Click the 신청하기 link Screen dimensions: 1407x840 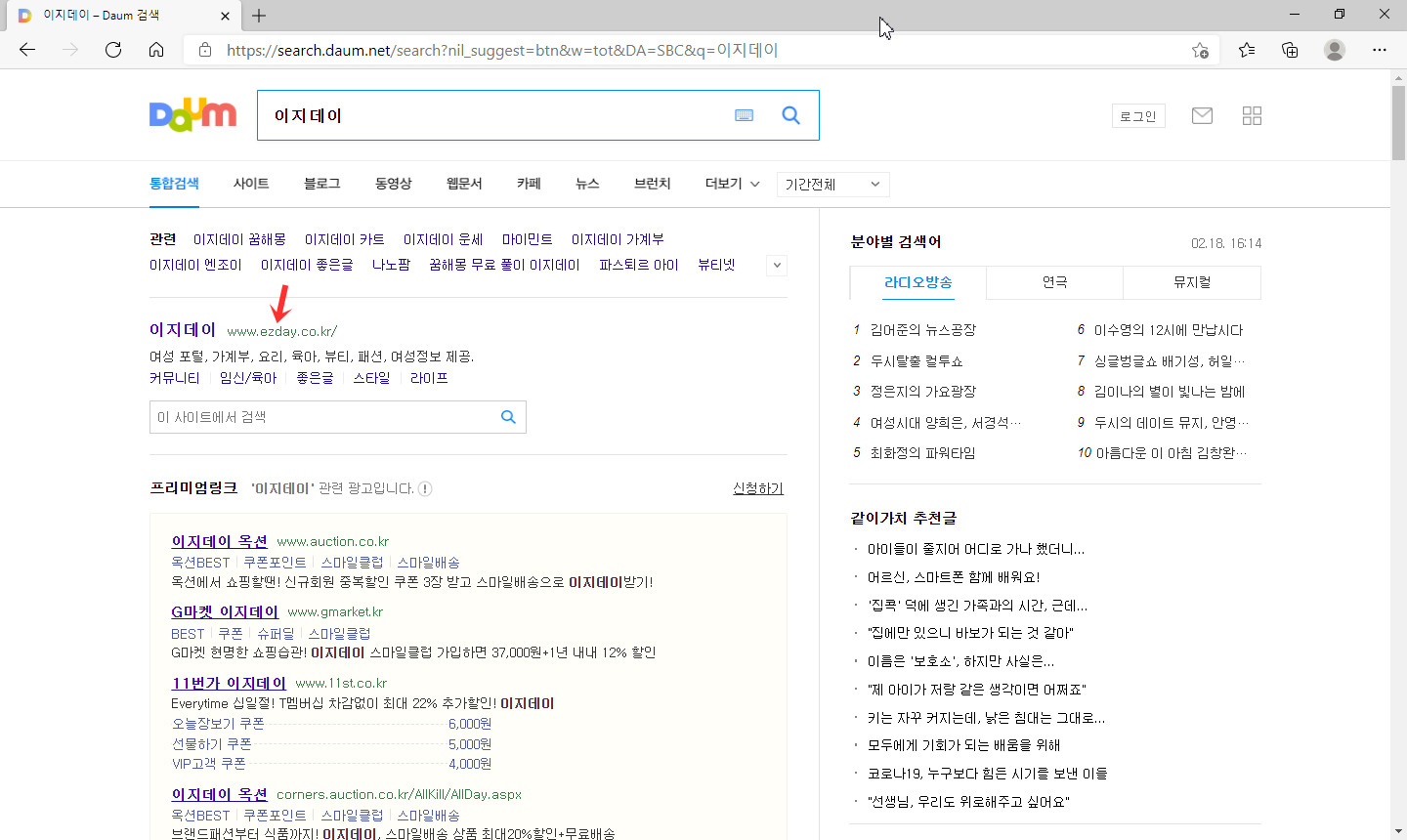(758, 488)
